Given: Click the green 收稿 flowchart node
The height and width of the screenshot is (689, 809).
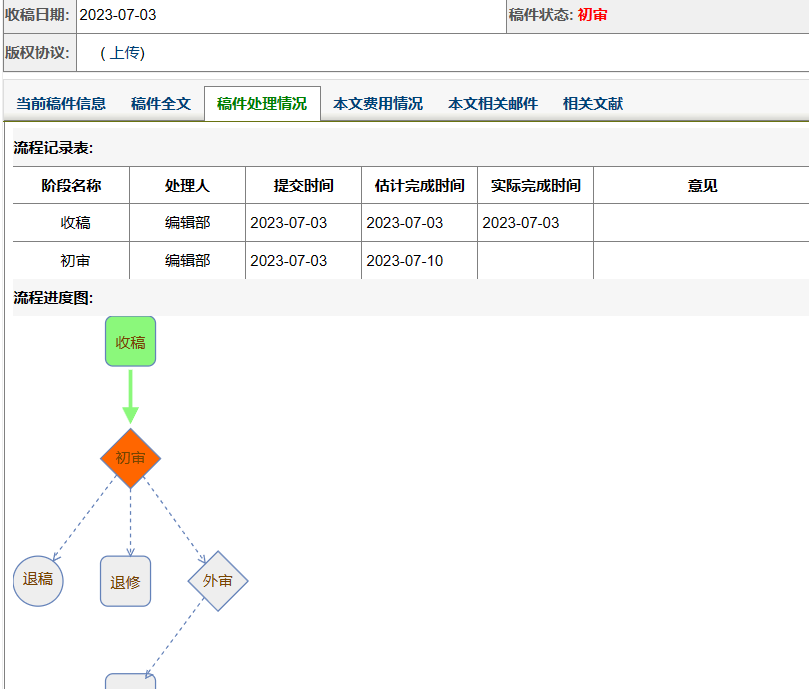Looking at the screenshot, I should 130,342.
